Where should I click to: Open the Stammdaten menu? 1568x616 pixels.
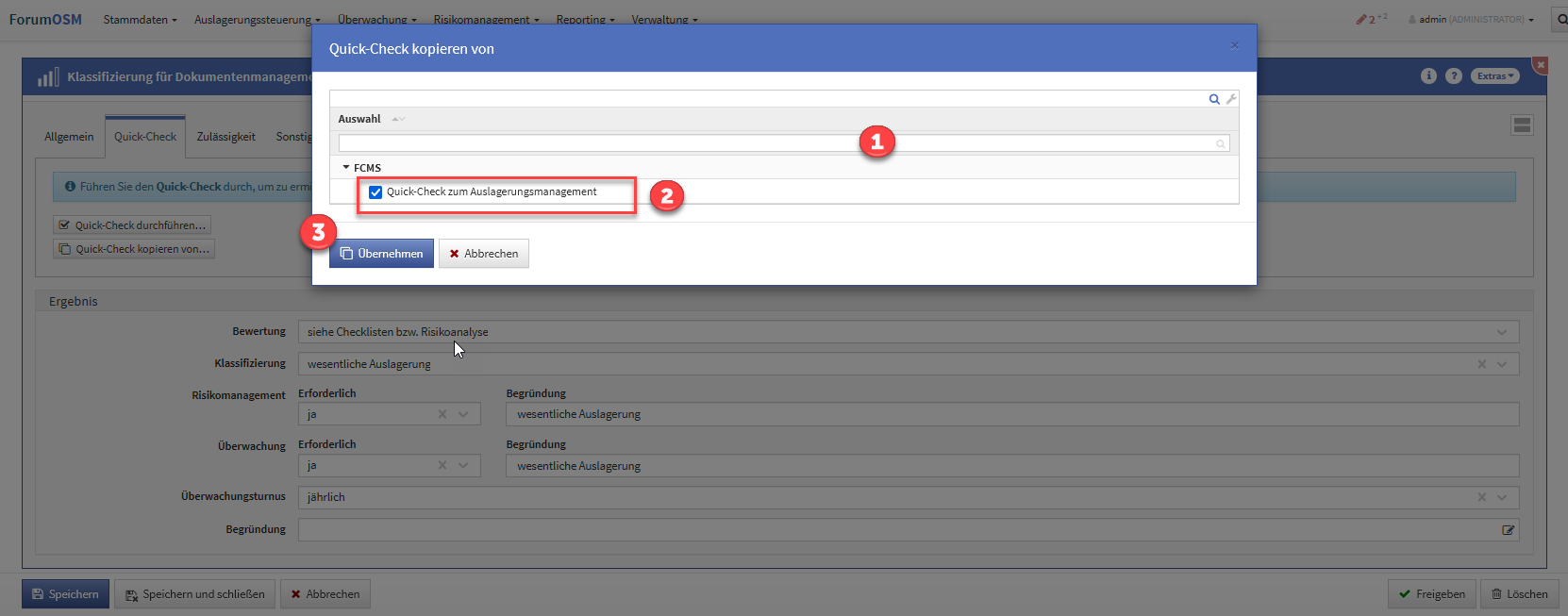(x=140, y=19)
